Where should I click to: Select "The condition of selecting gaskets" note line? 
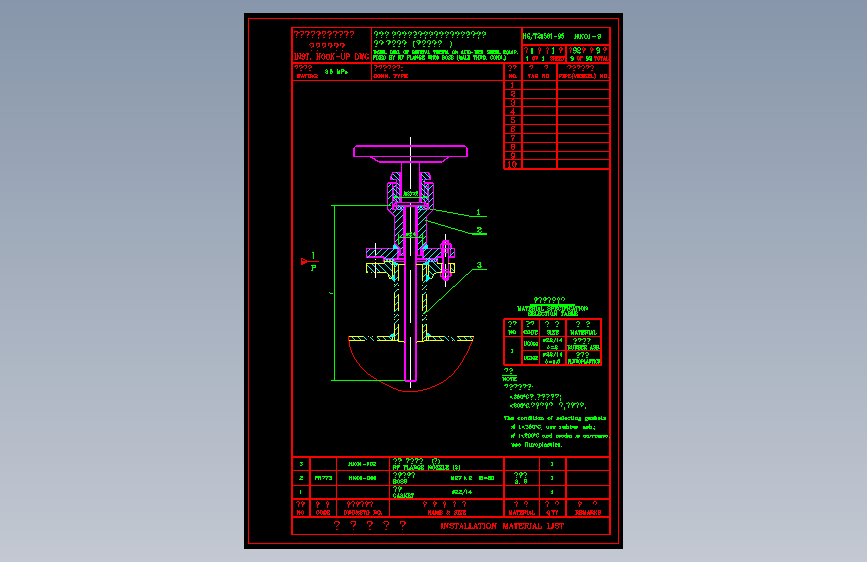(x=555, y=418)
